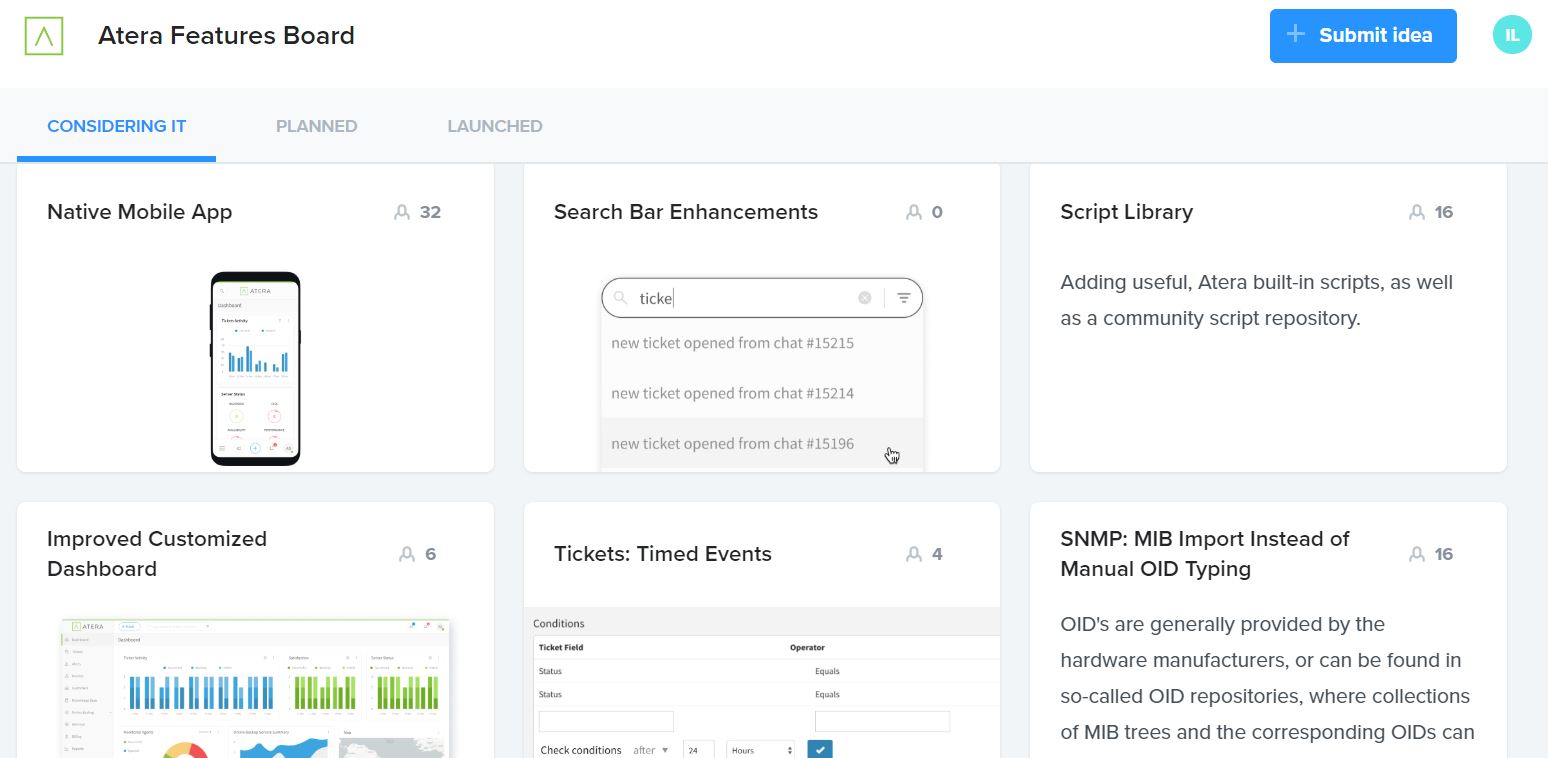Click the vote icon on Native Mobile App
The width and height of the screenshot is (1548, 758).
[x=402, y=212]
